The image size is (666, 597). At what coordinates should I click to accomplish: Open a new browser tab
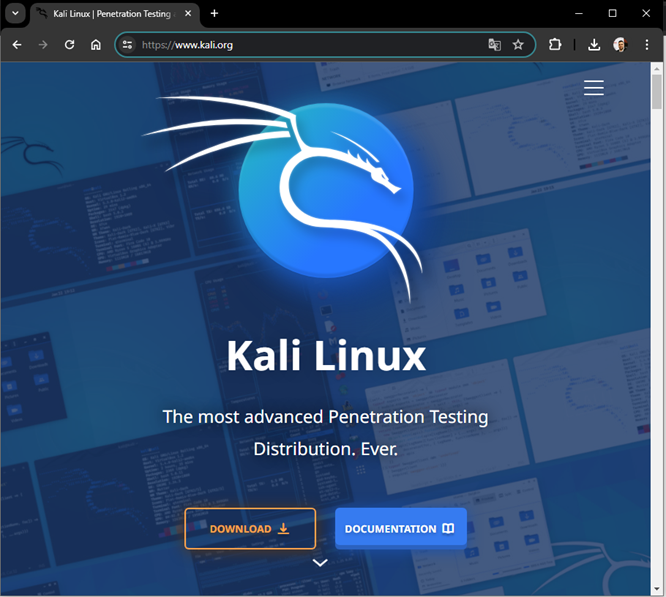click(214, 14)
